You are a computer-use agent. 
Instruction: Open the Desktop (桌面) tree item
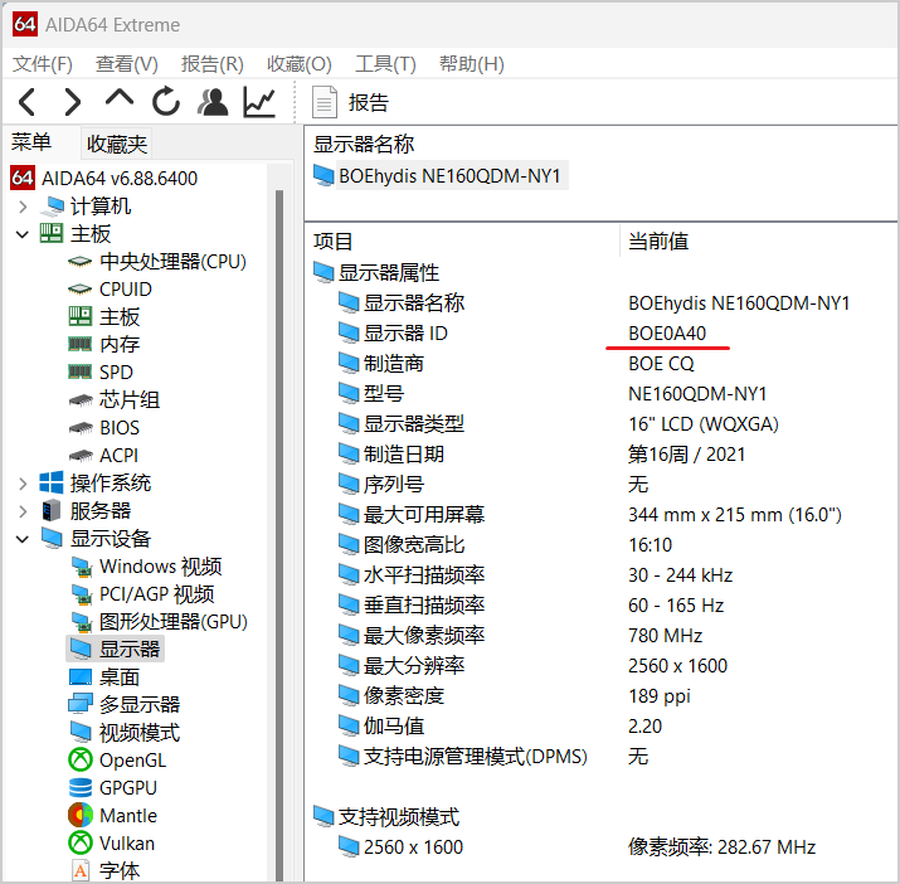coord(104,677)
